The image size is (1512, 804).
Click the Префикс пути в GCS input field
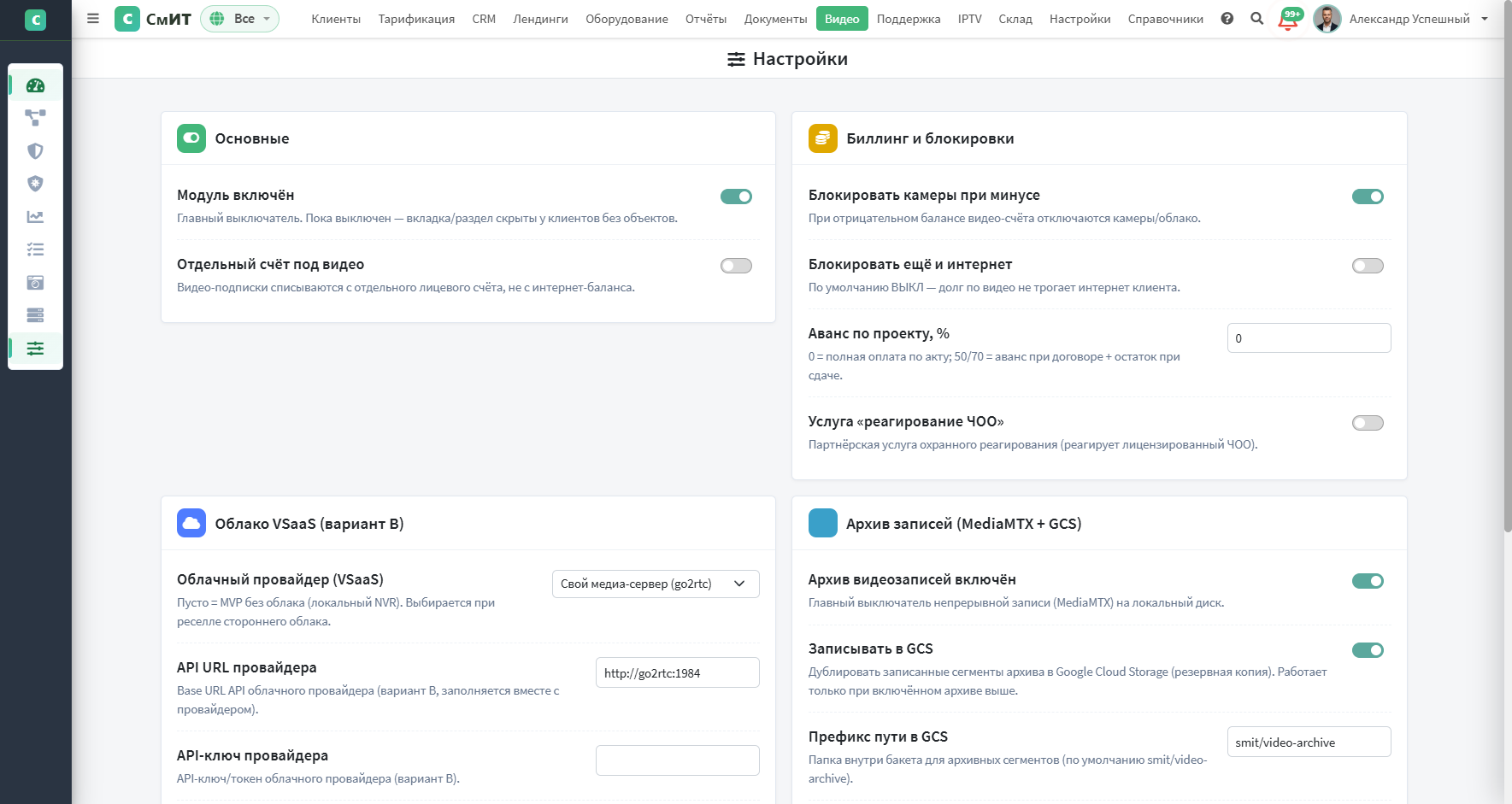pos(1309,742)
